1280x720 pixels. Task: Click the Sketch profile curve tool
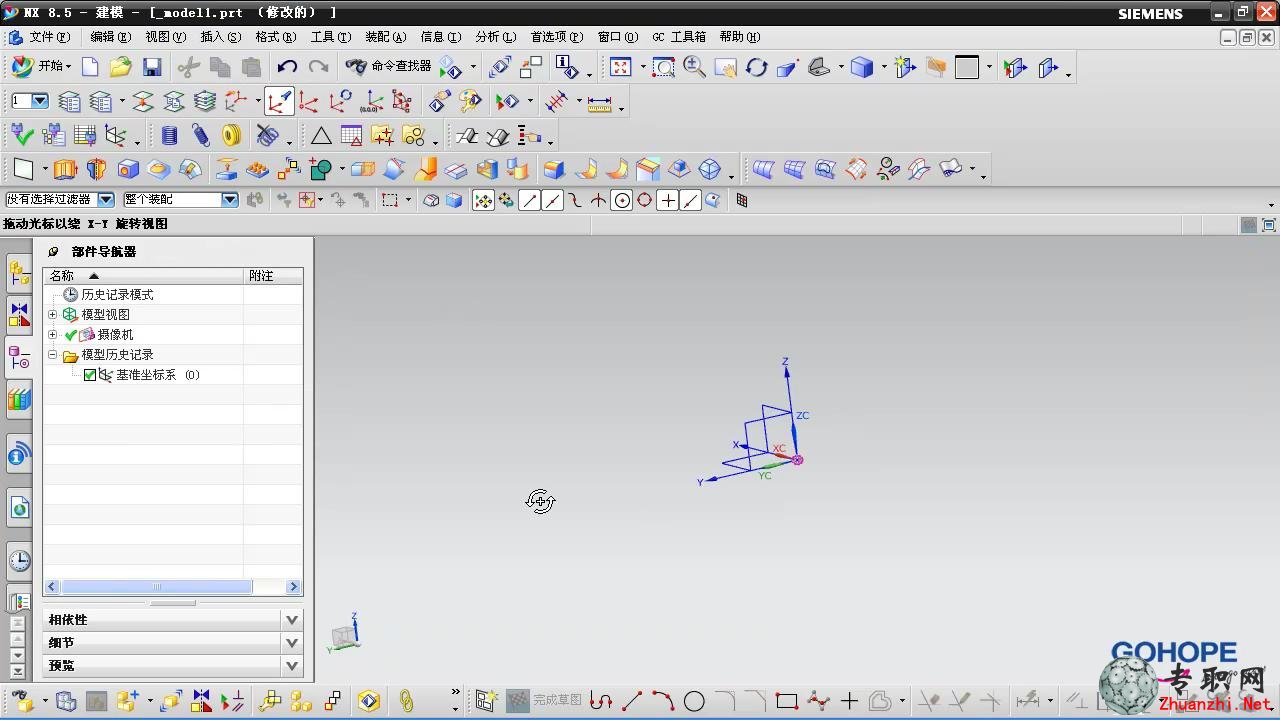(600, 701)
